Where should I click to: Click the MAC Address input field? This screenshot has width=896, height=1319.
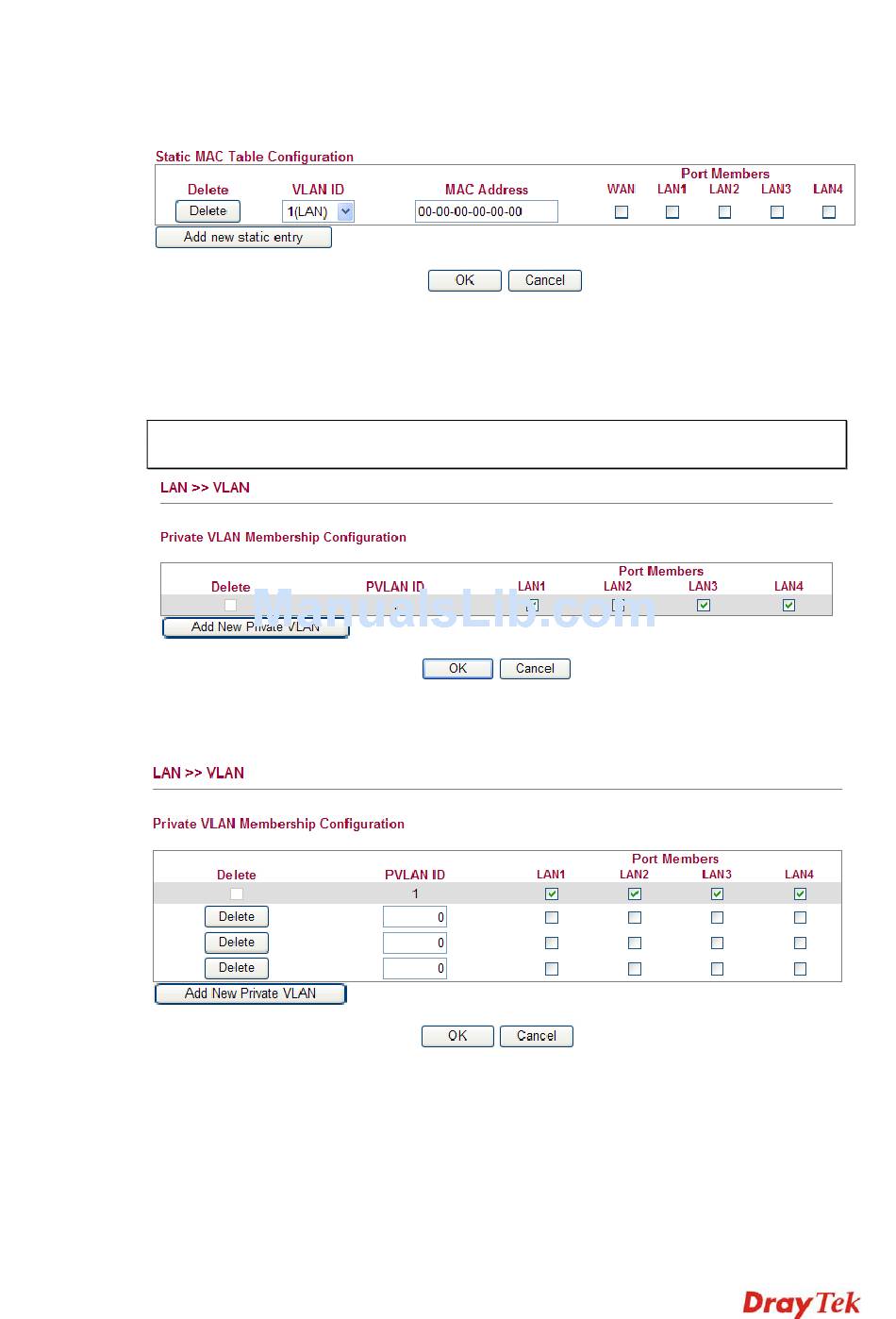coord(486,211)
